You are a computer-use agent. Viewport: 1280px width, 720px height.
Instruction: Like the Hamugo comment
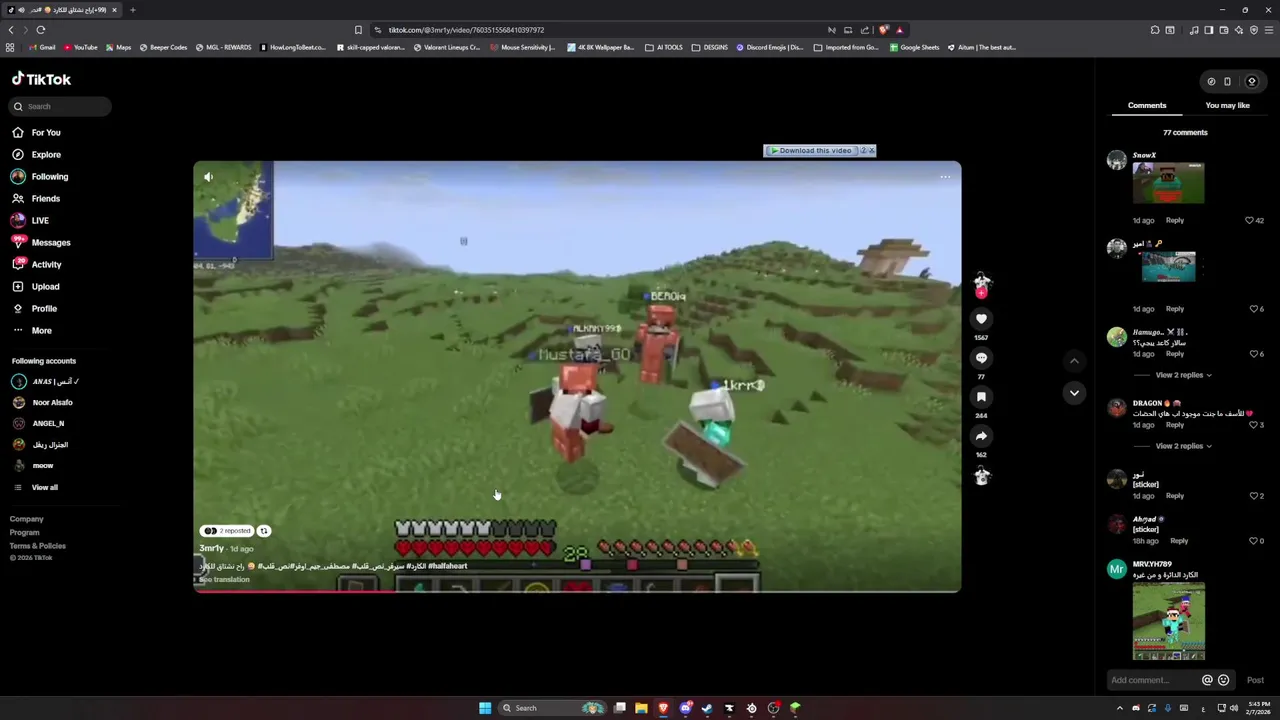point(1253,354)
